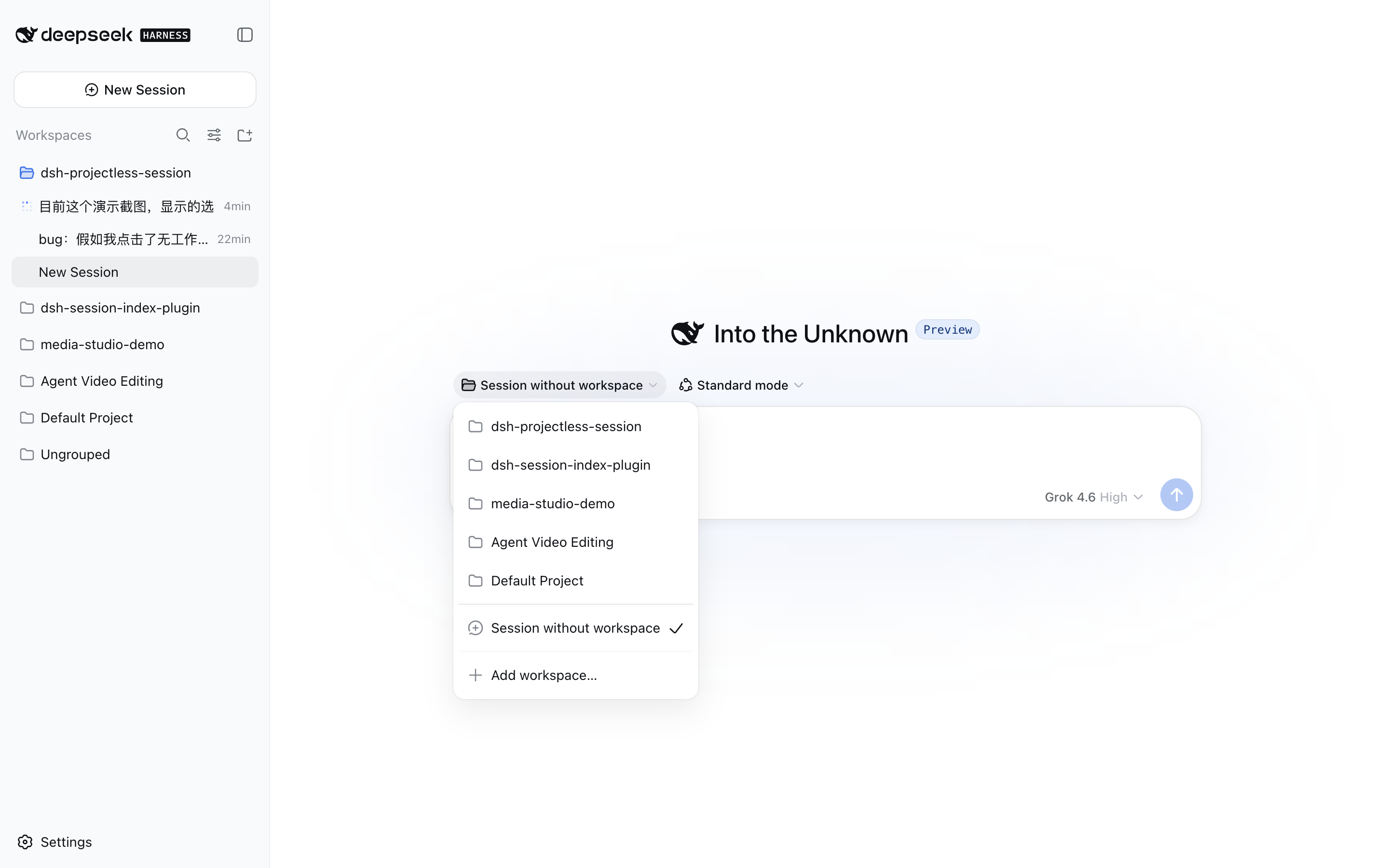
Task: Collapse the dsh-projectless-session workspace in sidebar
Action: (135, 173)
